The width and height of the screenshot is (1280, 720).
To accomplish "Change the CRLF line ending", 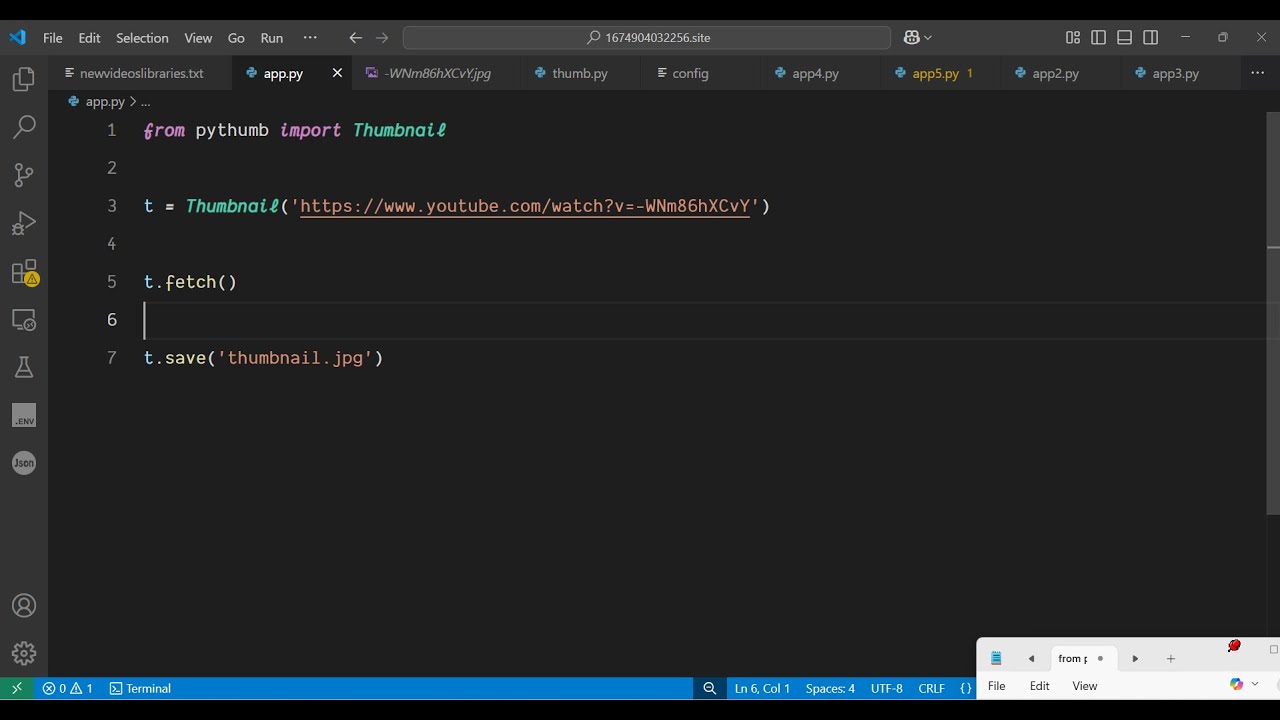I will pyautogui.click(x=931, y=688).
